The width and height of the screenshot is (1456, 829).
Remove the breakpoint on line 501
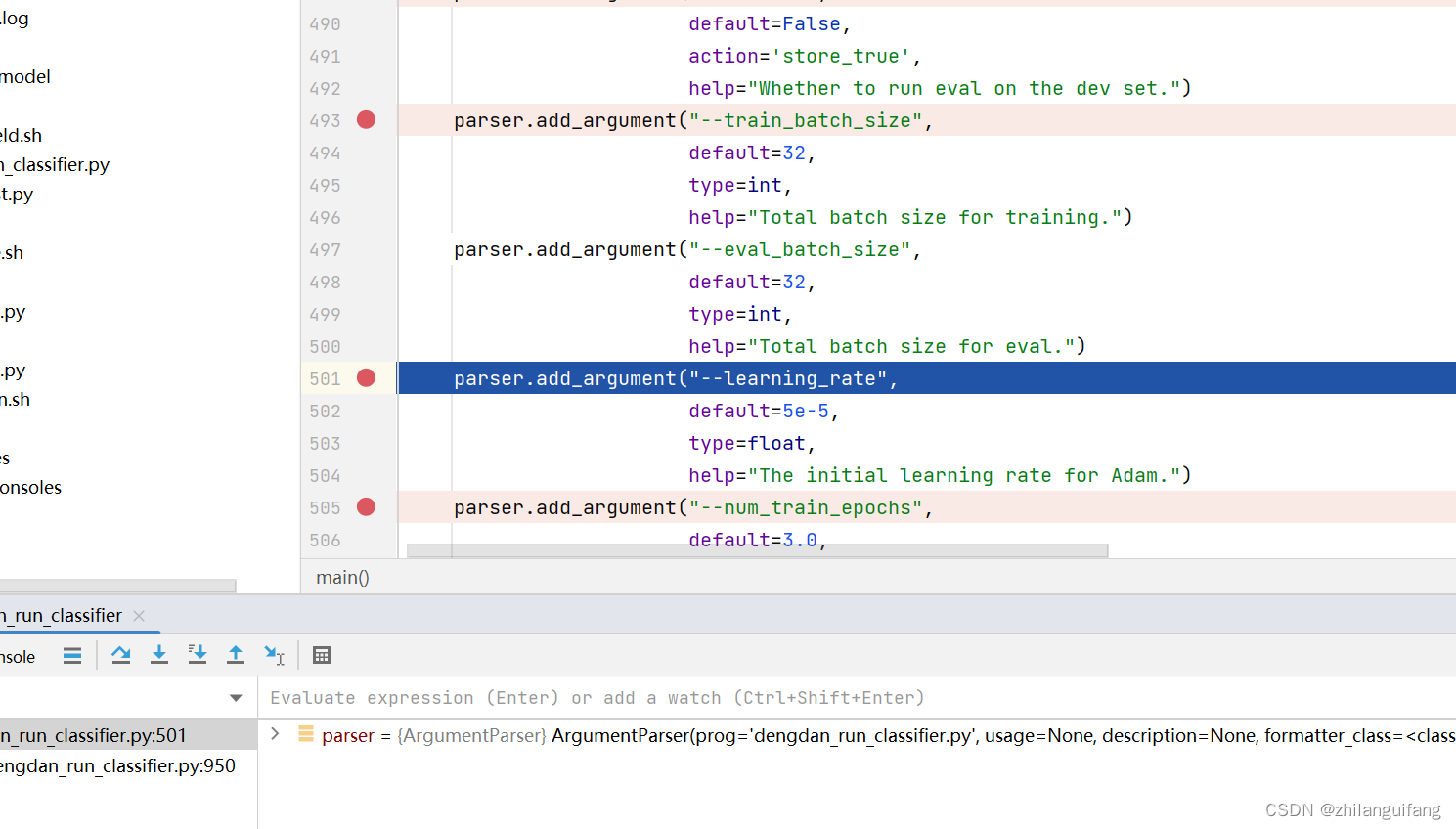[x=366, y=378]
